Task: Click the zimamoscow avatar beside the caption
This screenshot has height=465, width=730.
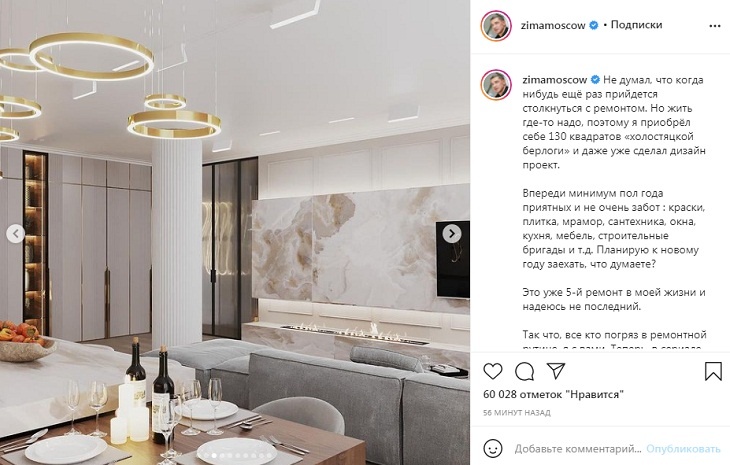Action: (496, 85)
